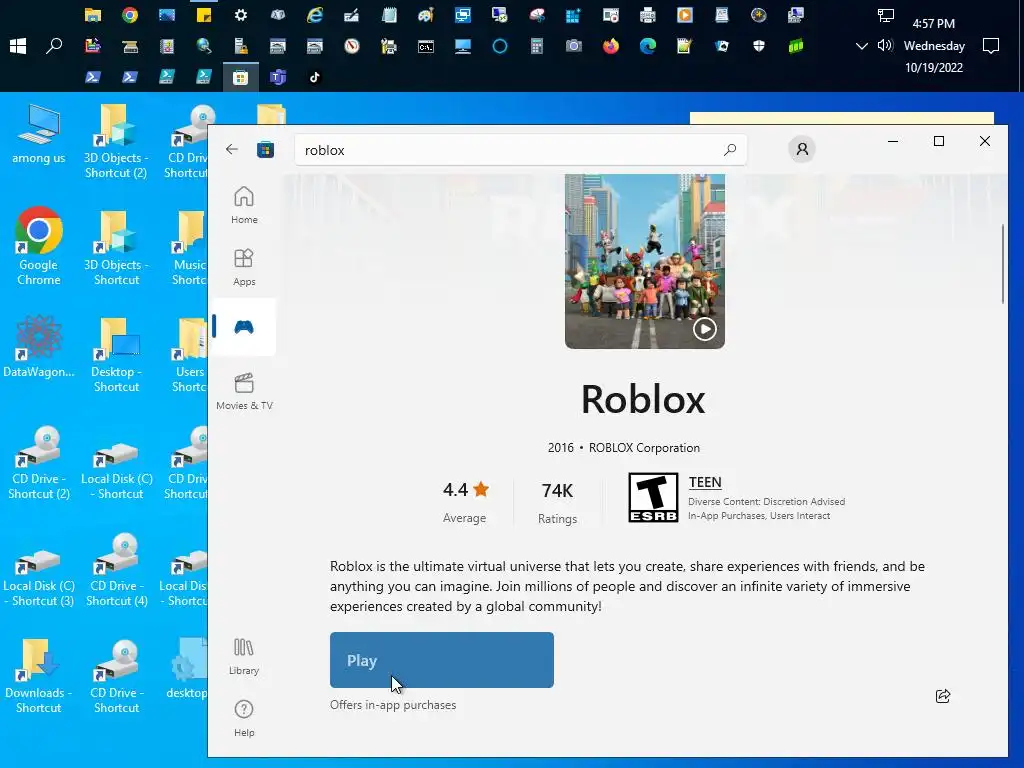Launch File Explorer from taskbar

(93, 14)
